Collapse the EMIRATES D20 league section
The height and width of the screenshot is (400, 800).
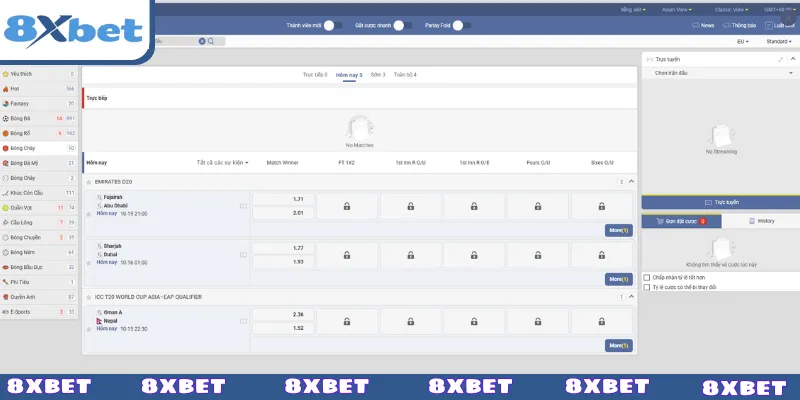point(632,182)
